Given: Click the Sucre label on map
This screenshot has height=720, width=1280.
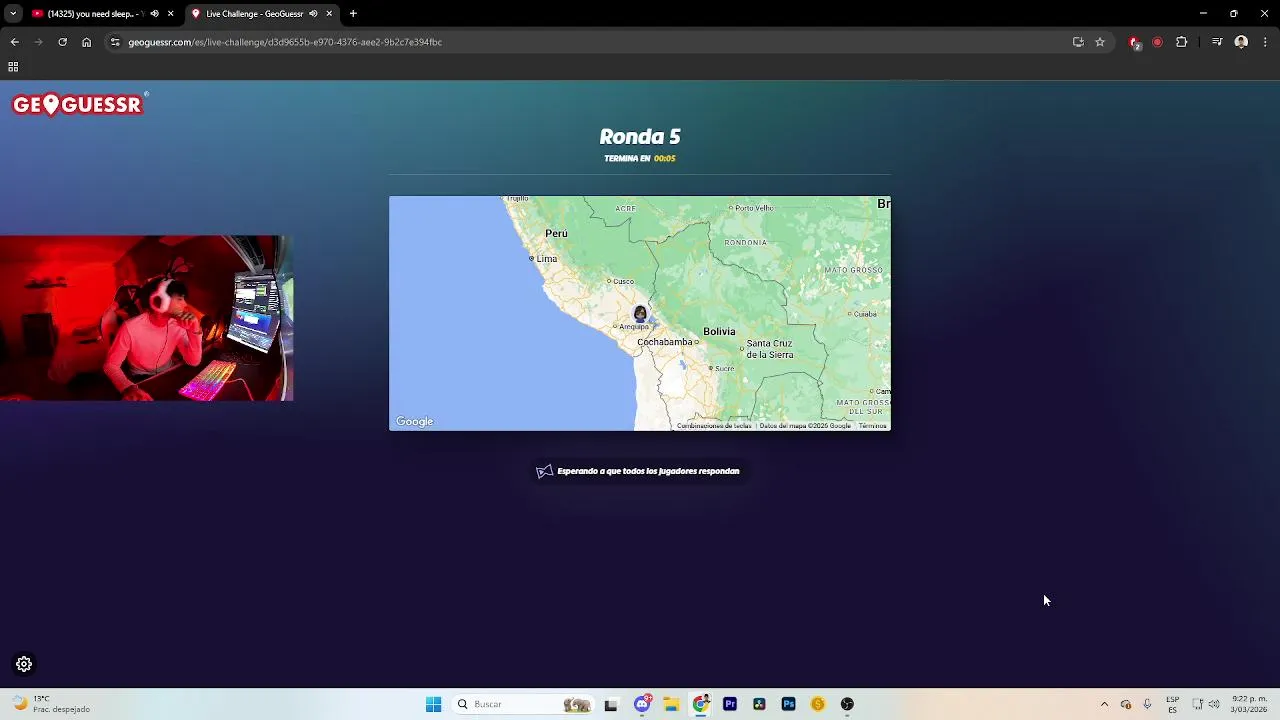Looking at the screenshot, I should tap(724, 368).
